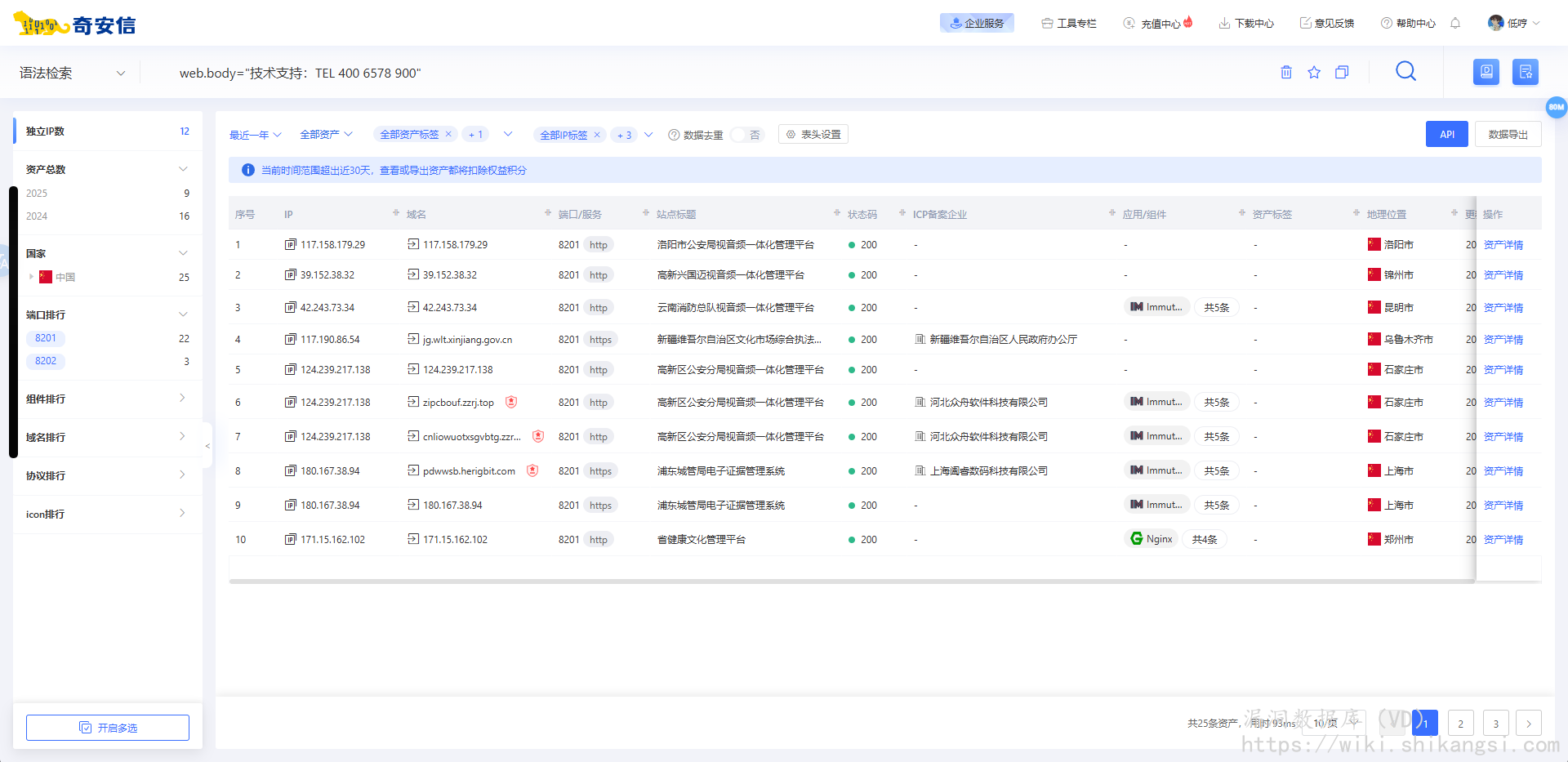Open the 充值中心 menu
The image size is (1568, 762).
point(1158,23)
